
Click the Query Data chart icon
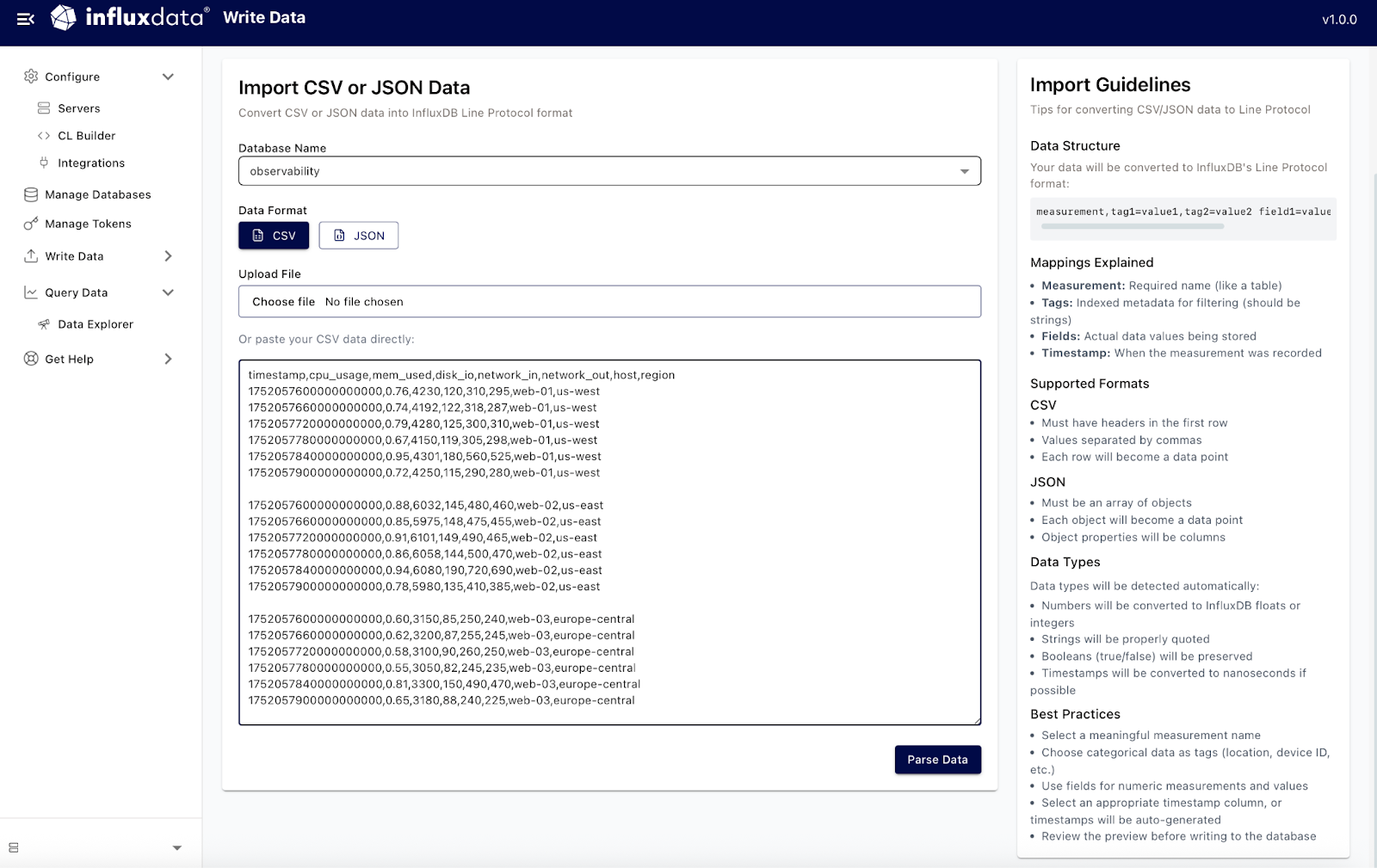[x=31, y=292]
